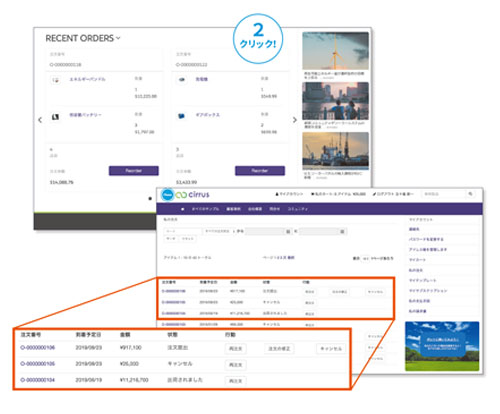The image size is (500, 414).
Task: Open the items-per-page dropdown
Action: [365, 258]
